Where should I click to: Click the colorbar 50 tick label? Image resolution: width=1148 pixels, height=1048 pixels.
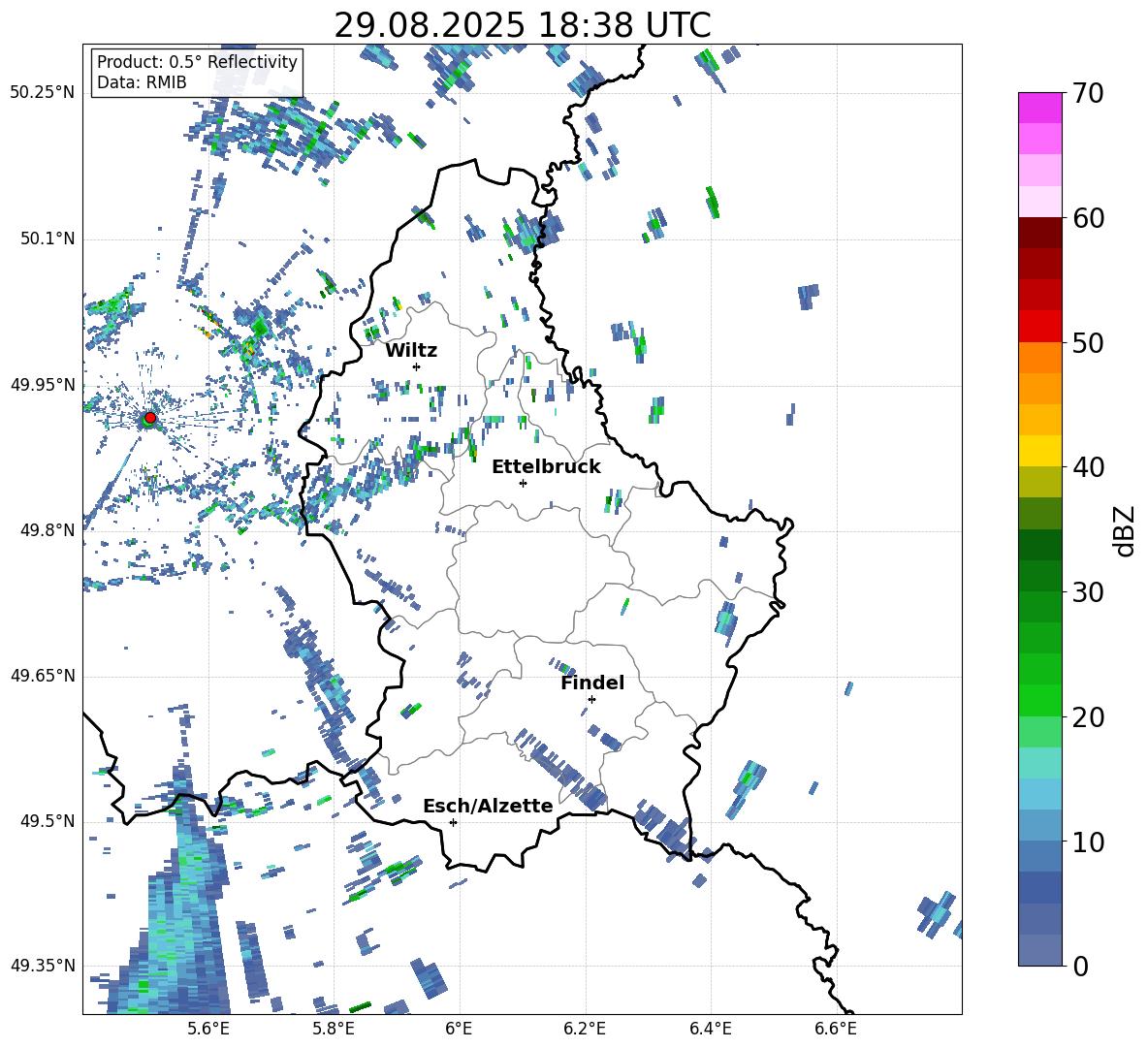pyautogui.click(x=1088, y=342)
